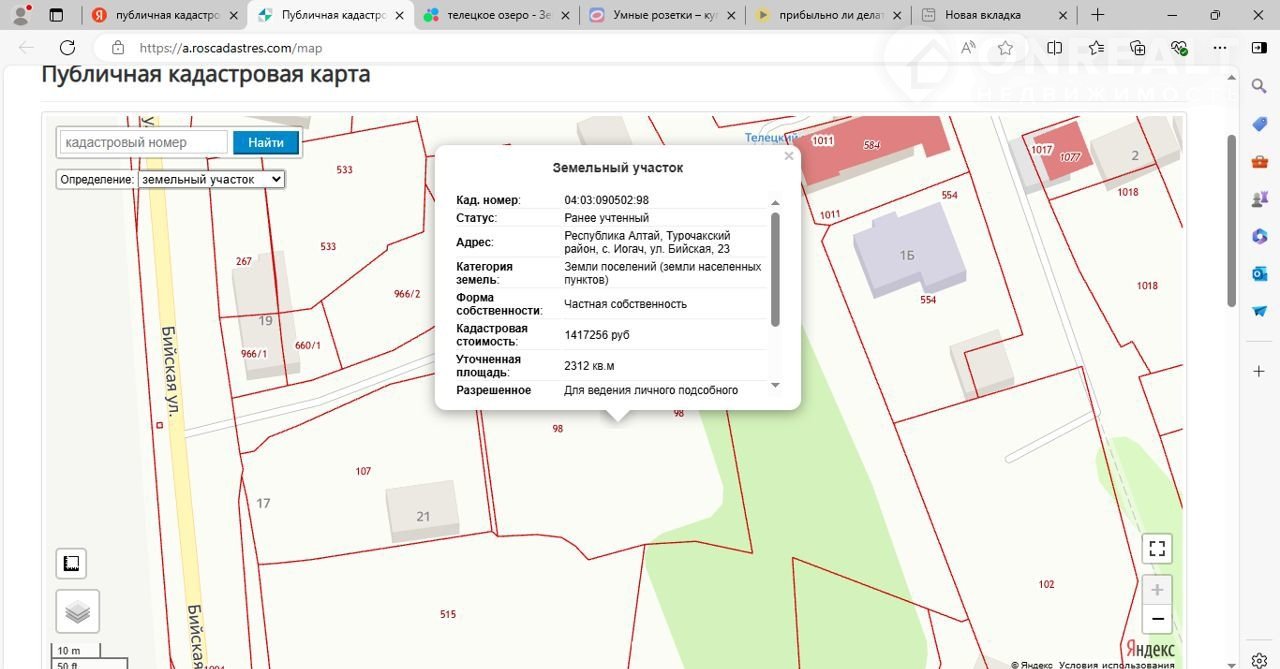Click the cadastral number input field
Image resolution: width=1280 pixels, height=669 pixels.
point(143,142)
